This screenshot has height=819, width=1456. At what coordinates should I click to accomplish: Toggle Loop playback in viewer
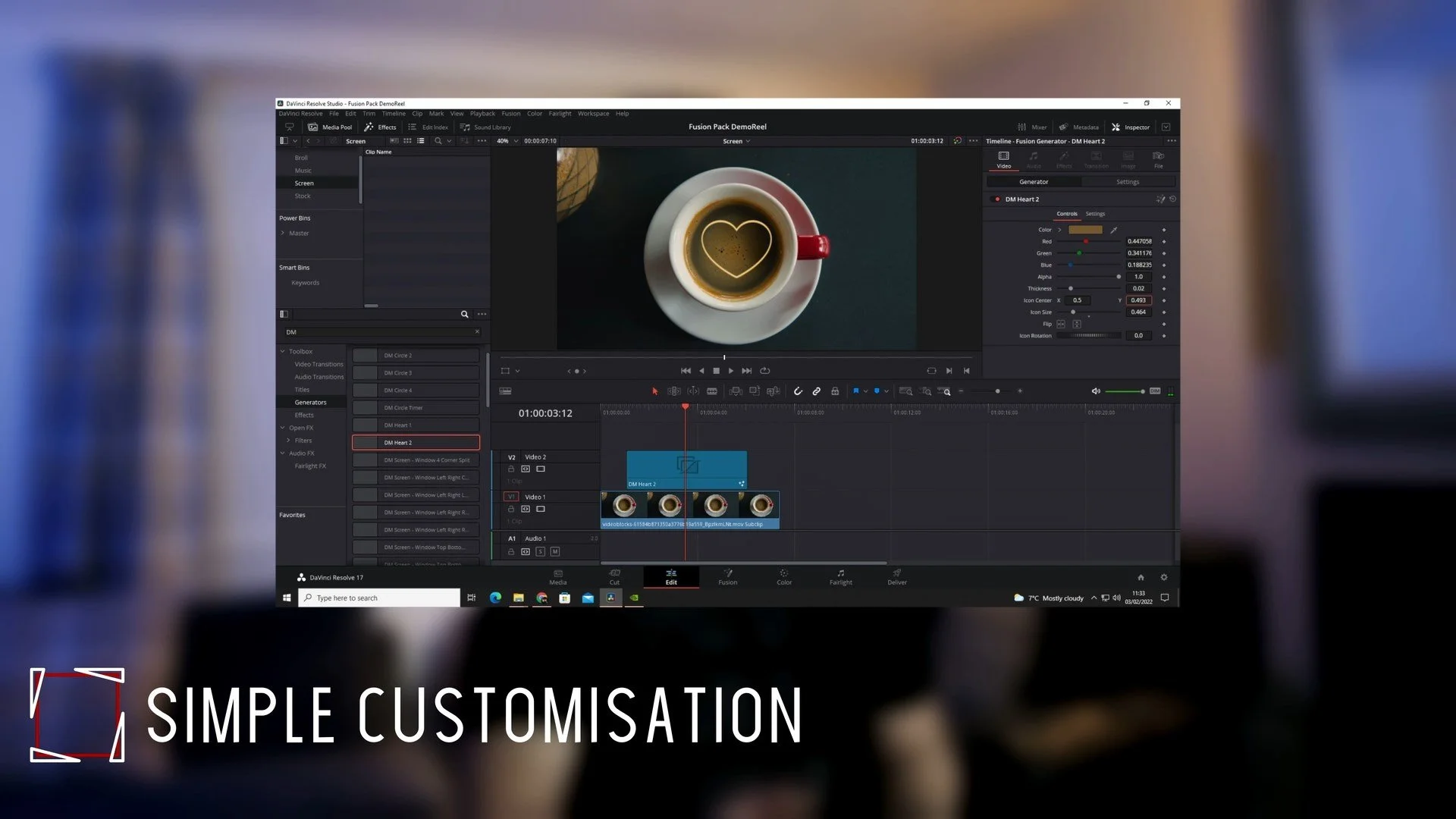coord(765,371)
